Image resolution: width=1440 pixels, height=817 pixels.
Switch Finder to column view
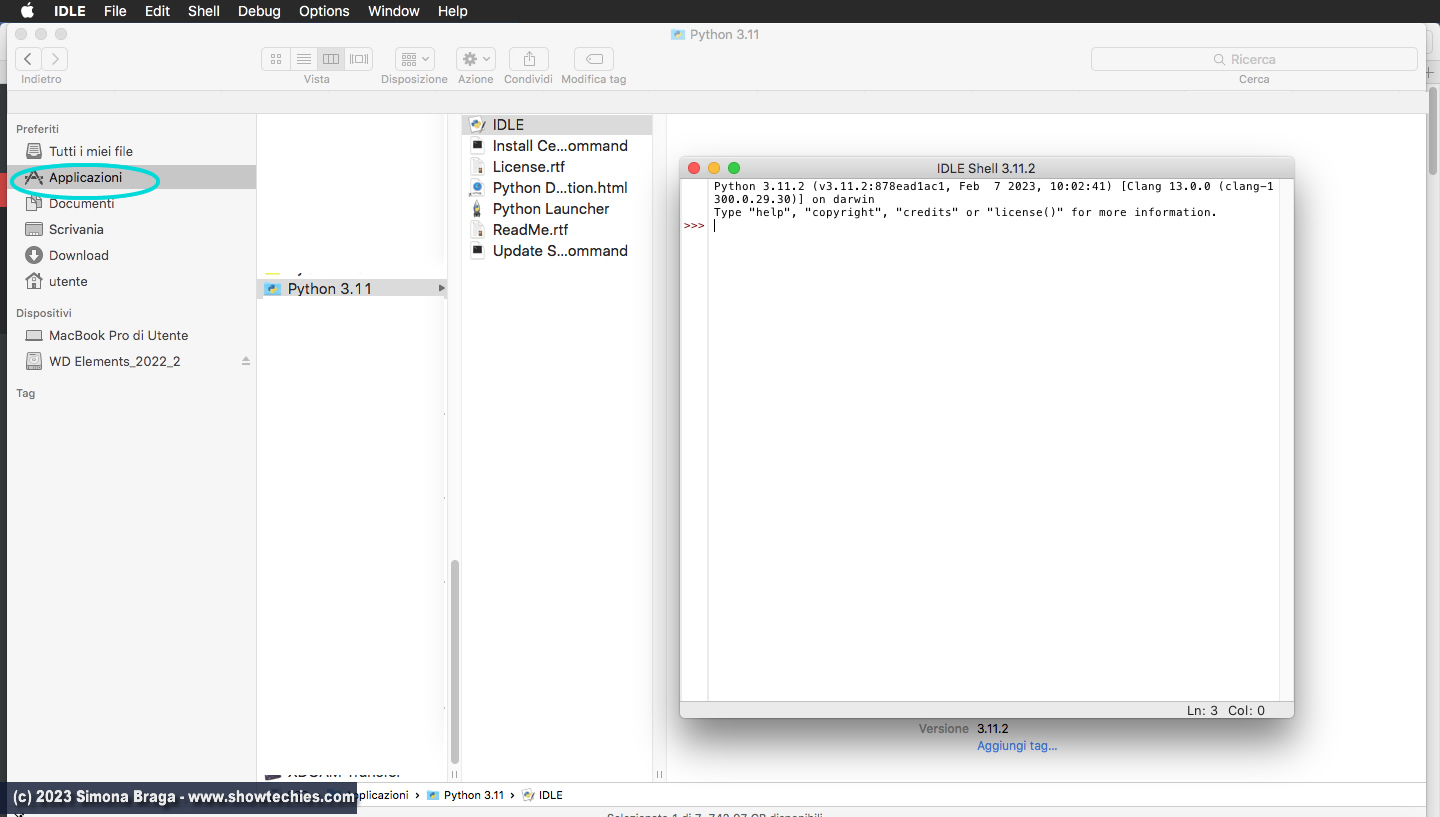[331, 59]
